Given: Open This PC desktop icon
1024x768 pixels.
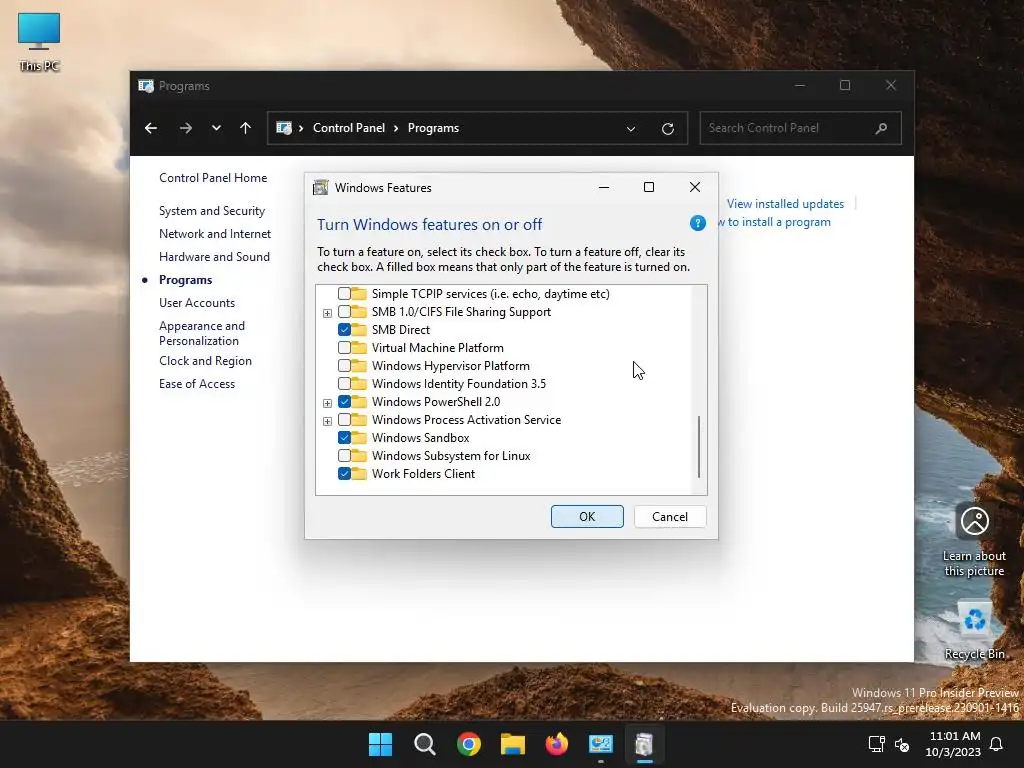Looking at the screenshot, I should 39,41.
